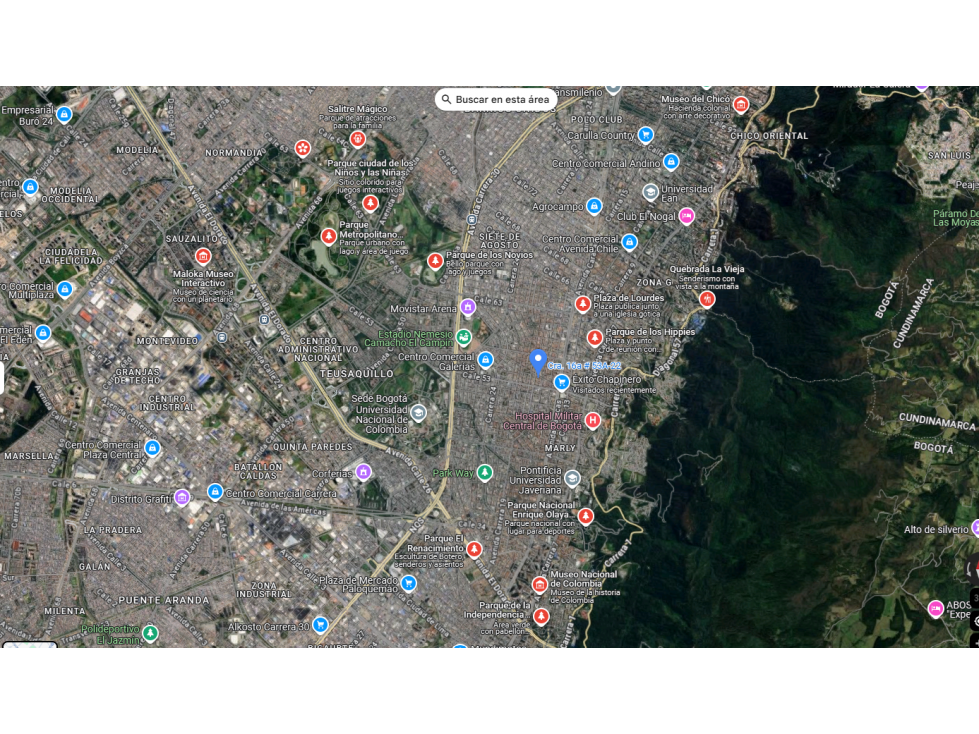Image resolution: width=979 pixels, height=734 pixels.
Task: Click the Centro Comercial Multiplaza marker
Action: point(64,289)
